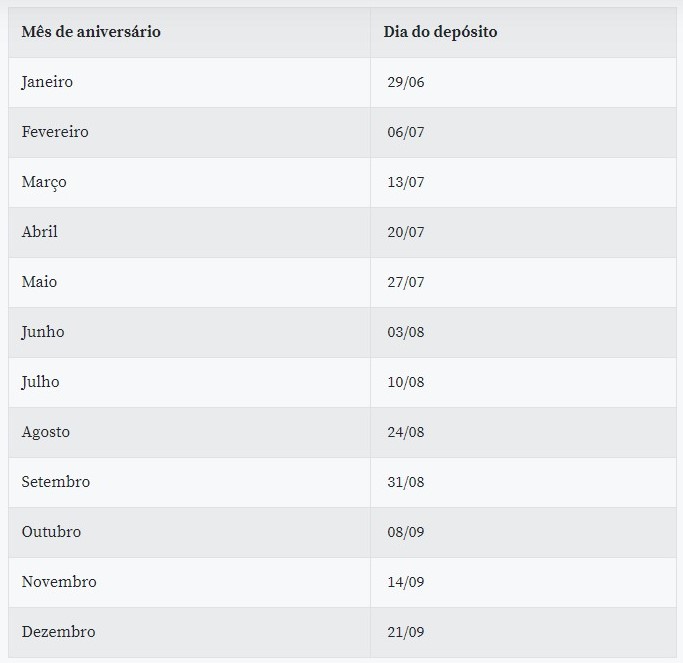Select the Março month cell

click(44, 182)
